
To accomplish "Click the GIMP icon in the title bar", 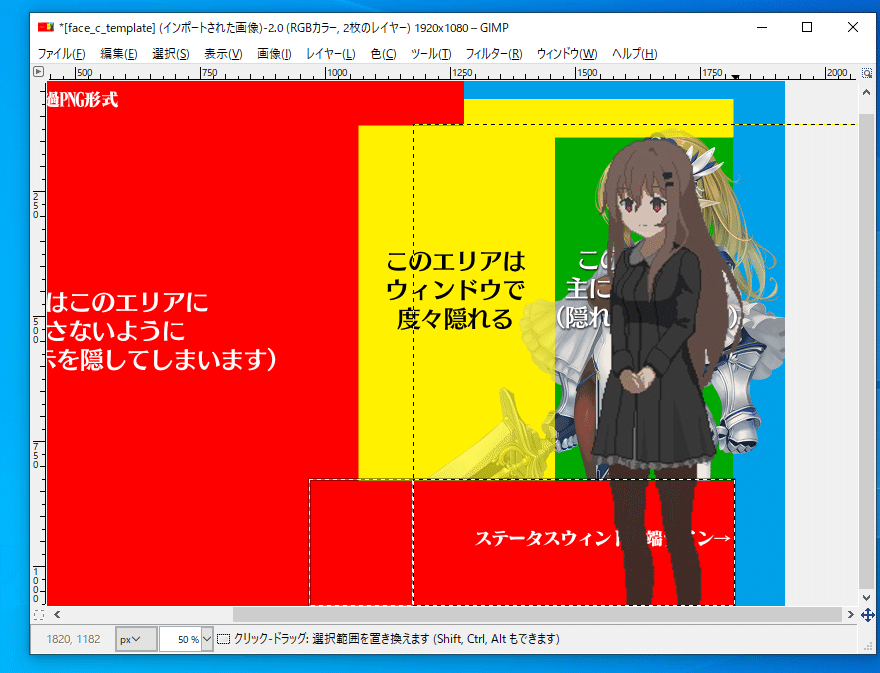I will tap(46, 27).
